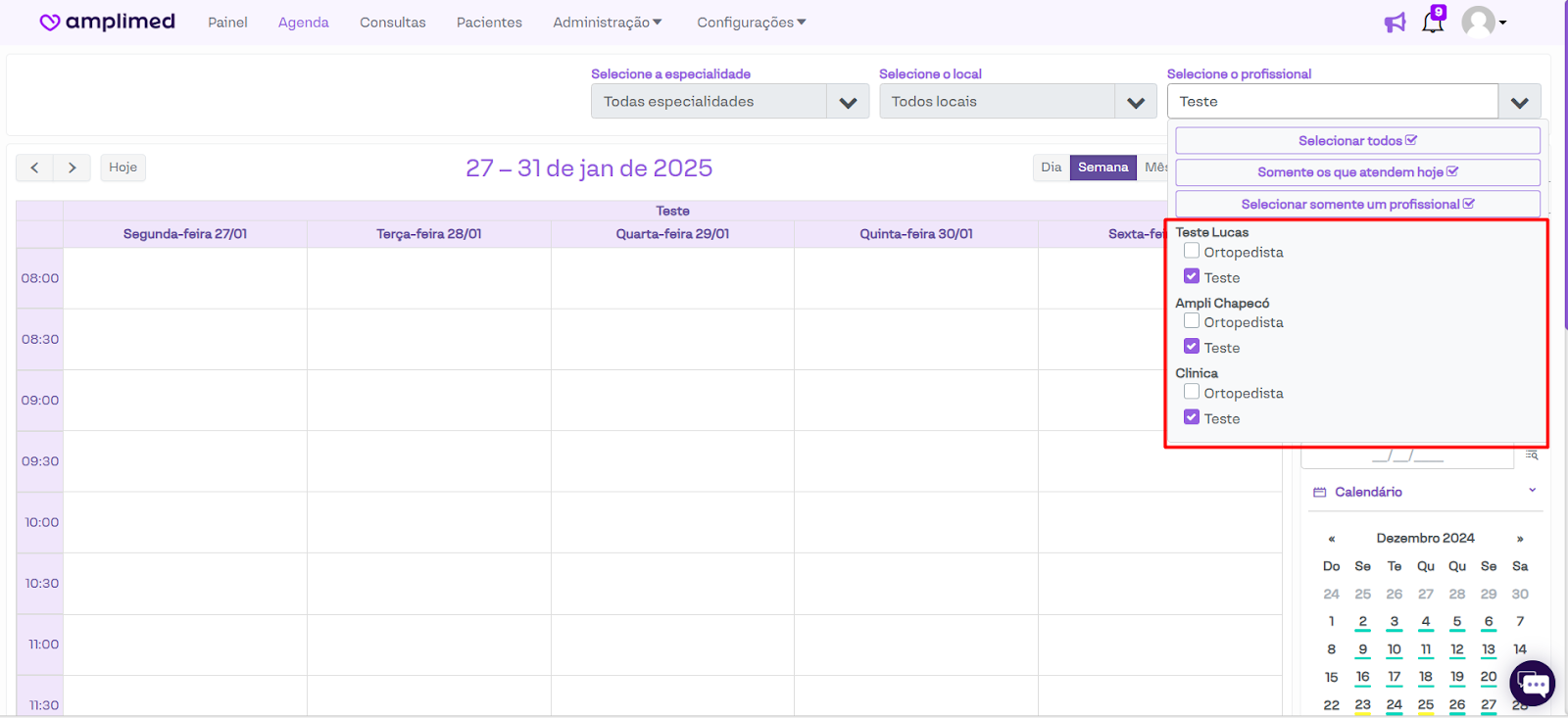
Task: Open the user avatar menu
Action: click(1483, 22)
